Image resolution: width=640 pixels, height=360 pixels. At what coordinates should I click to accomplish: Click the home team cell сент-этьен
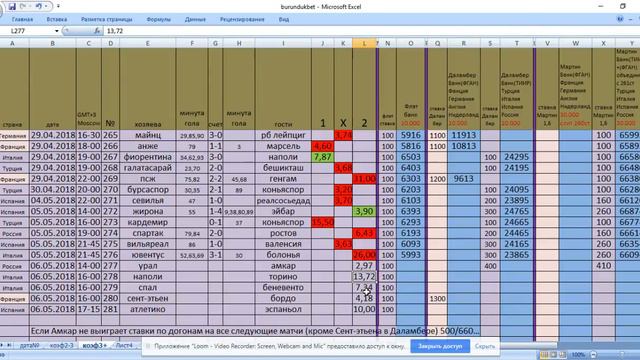148,298
